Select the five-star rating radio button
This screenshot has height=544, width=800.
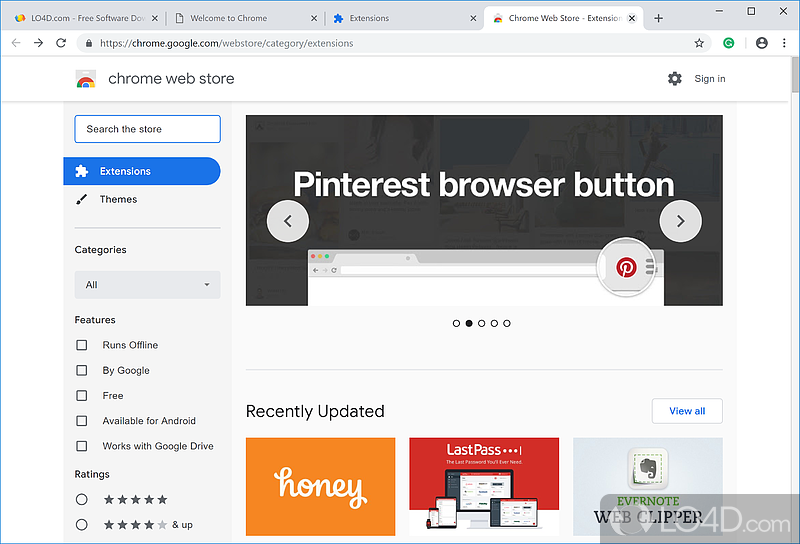point(82,499)
